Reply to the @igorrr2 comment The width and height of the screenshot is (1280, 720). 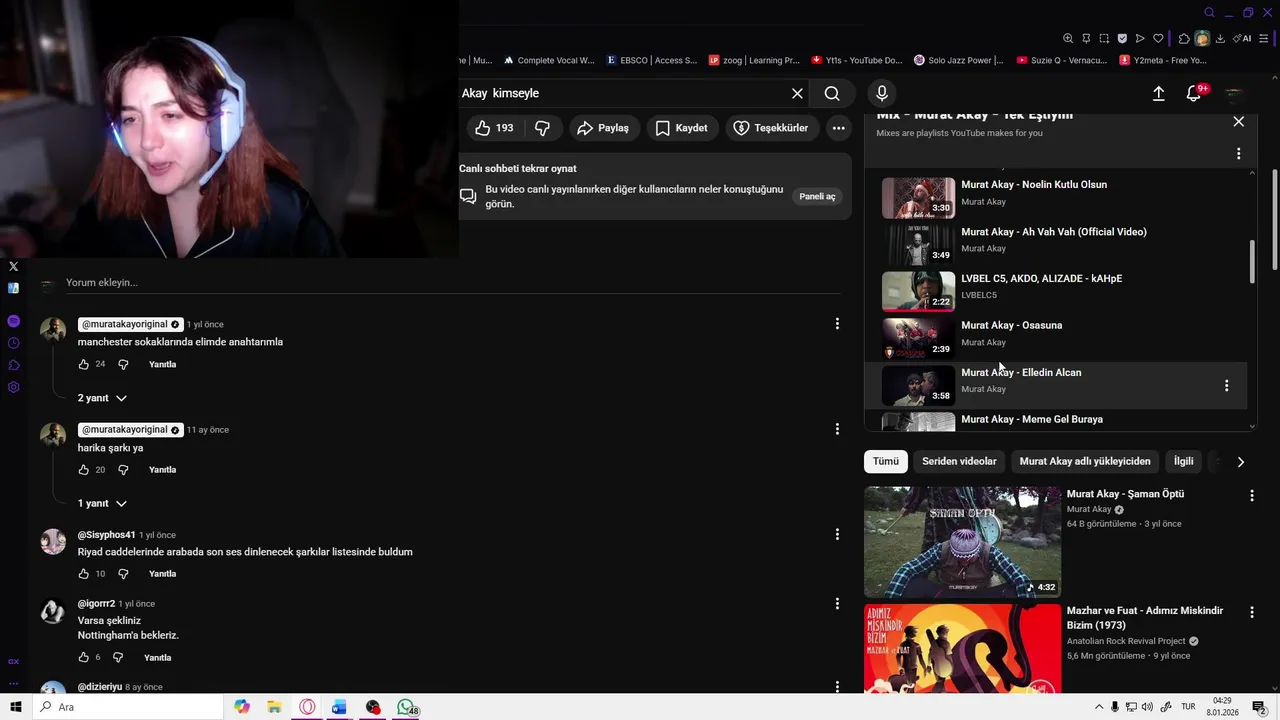tap(157, 658)
